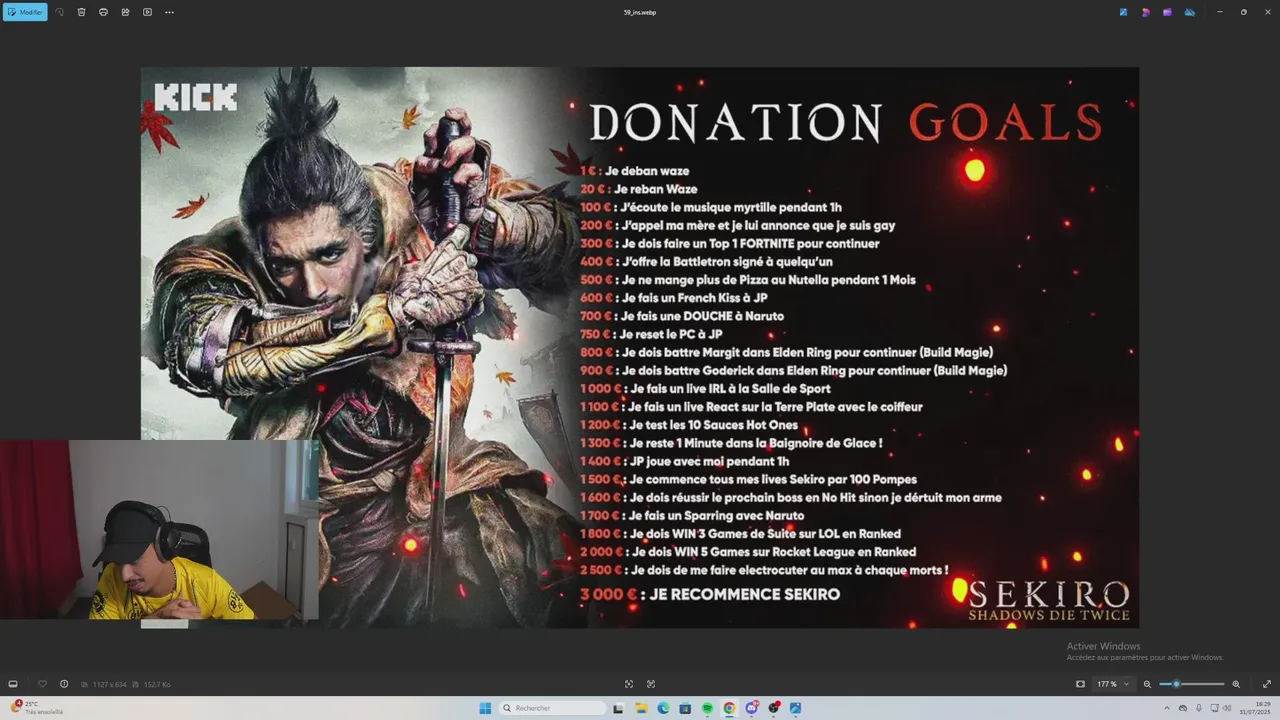Open Photos app image editor icon top right
Viewport: 1280px width, 720px height.
click(x=1123, y=12)
